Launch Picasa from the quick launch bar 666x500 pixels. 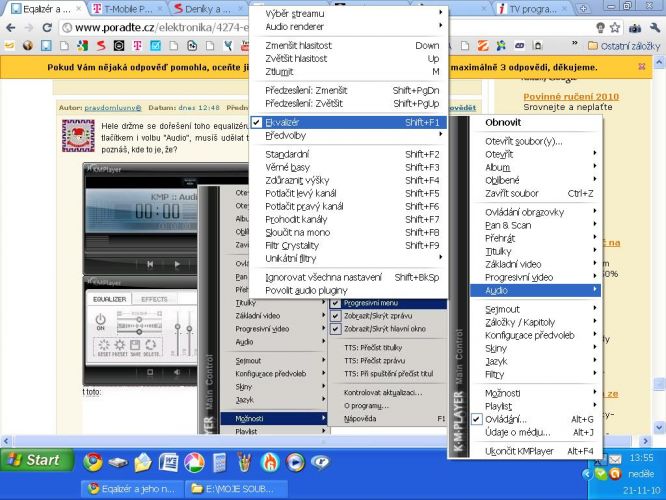(x=194, y=462)
